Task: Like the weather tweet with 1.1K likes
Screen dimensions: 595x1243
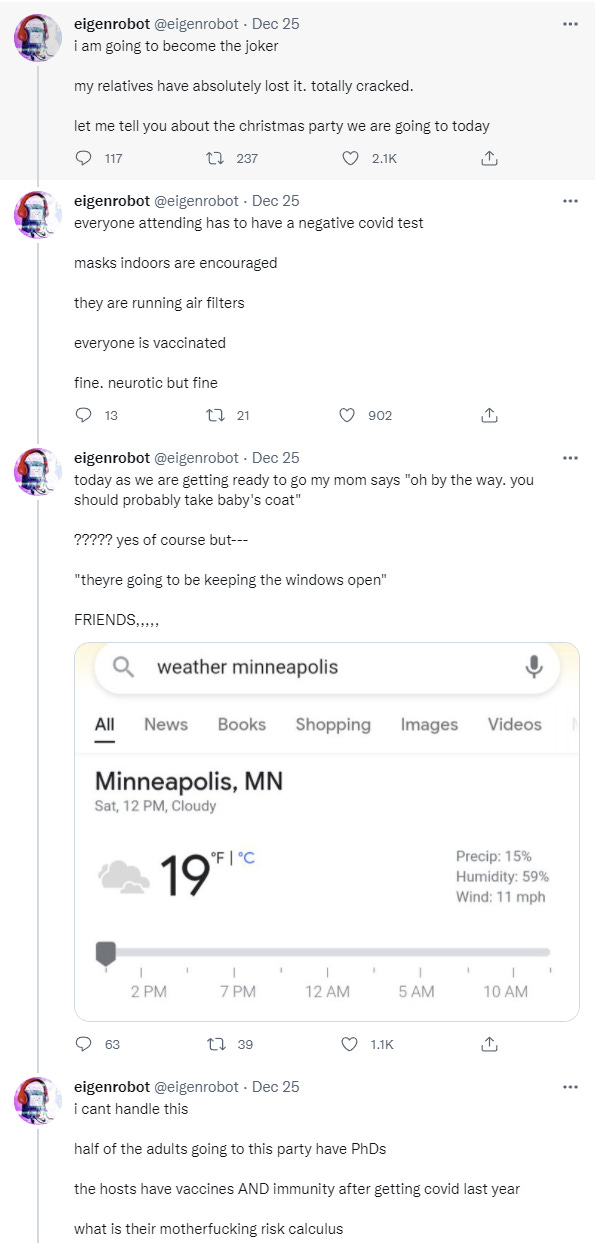Action: [350, 1044]
